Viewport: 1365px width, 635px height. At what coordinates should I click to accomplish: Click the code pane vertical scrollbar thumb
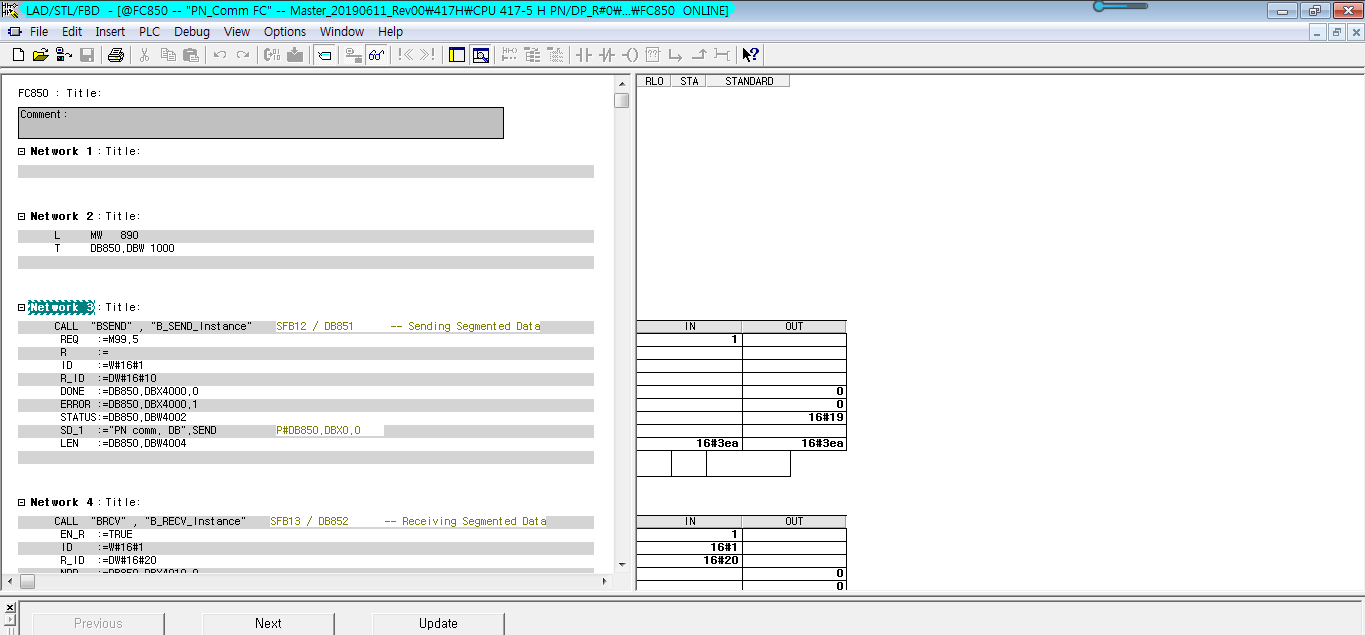tap(622, 100)
